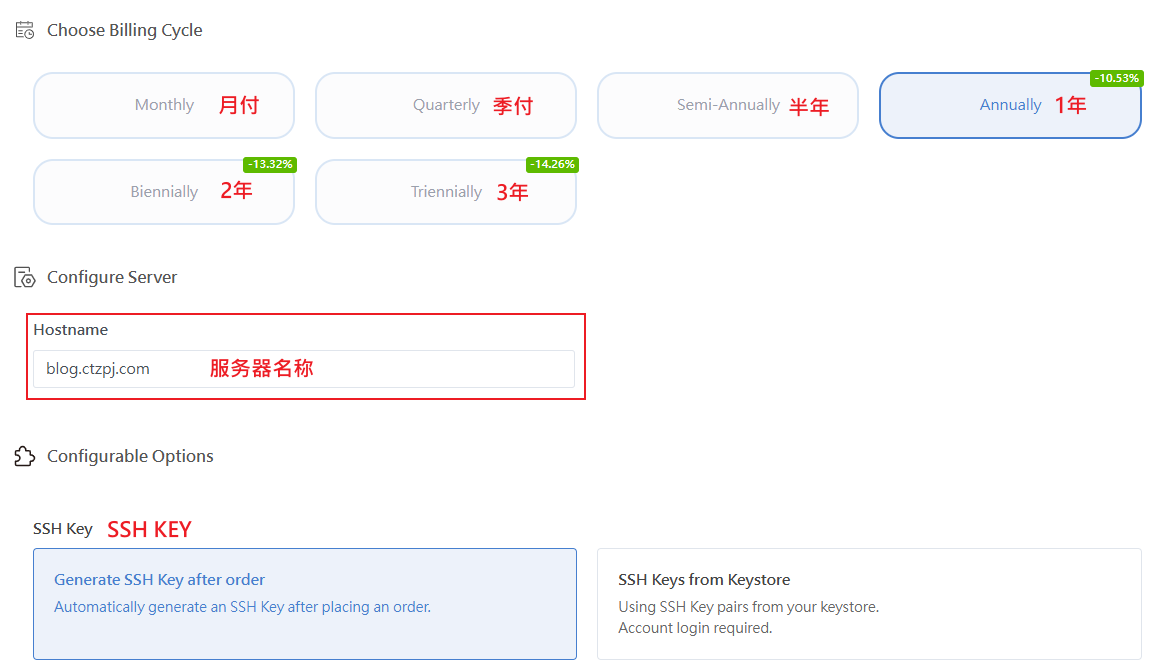Viewport: 1170px width, 672px height.
Task: Choose the Quarterly billing cycle option
Action: tap(446, 105)
